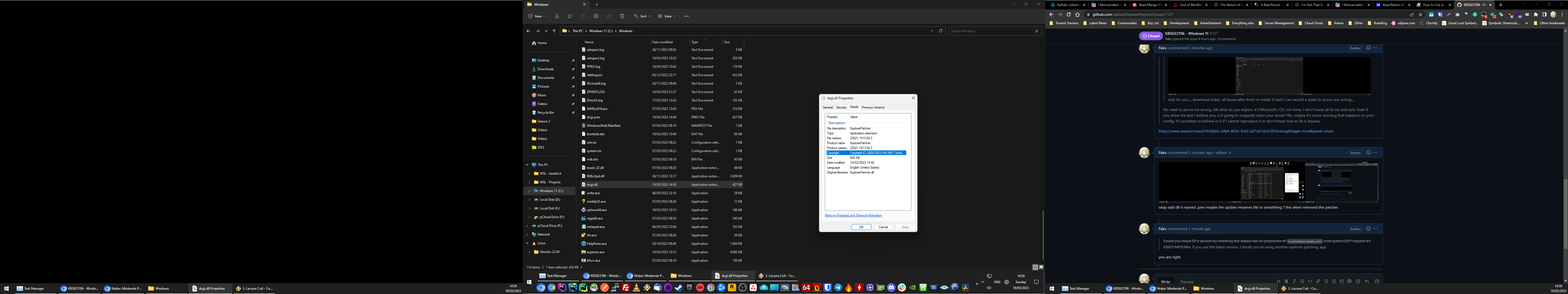Click Cancel in dxgi.dll Properties
The width and height of the screenshot is (1568, 294).
tap(883, 227)
